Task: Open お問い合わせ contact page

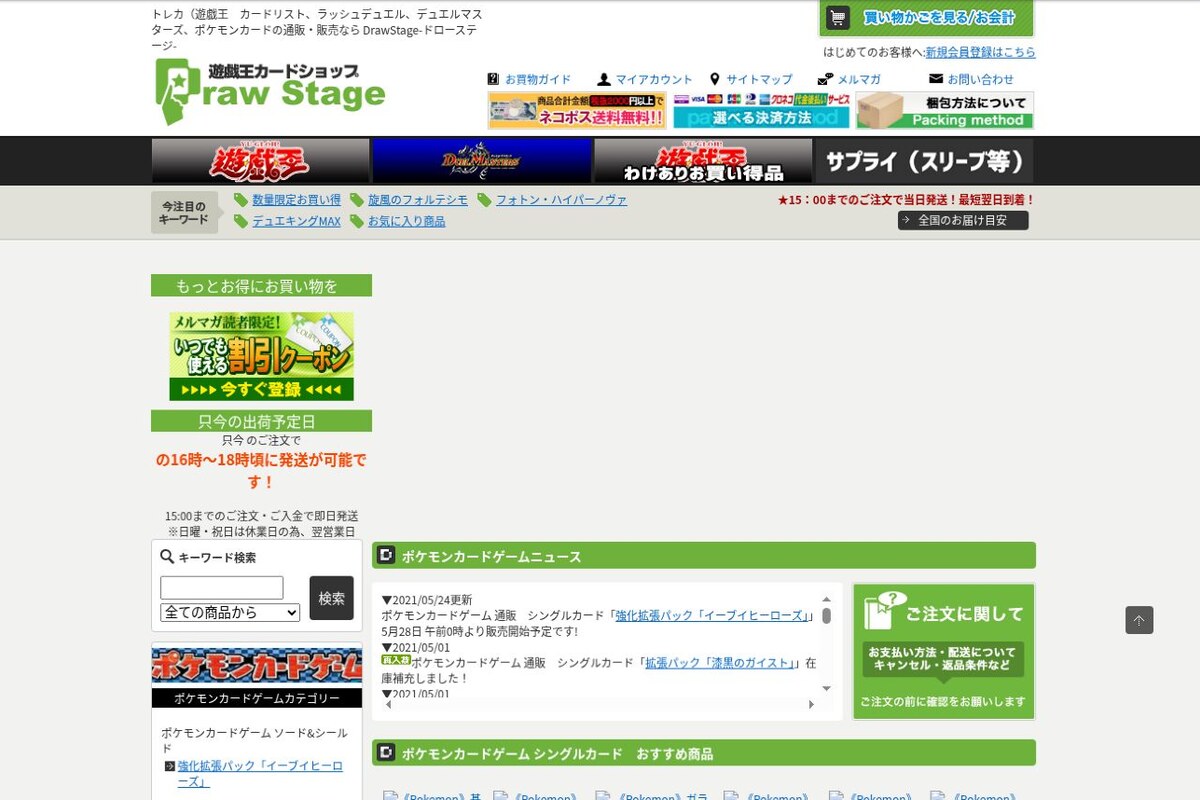Action: (981, 79)
